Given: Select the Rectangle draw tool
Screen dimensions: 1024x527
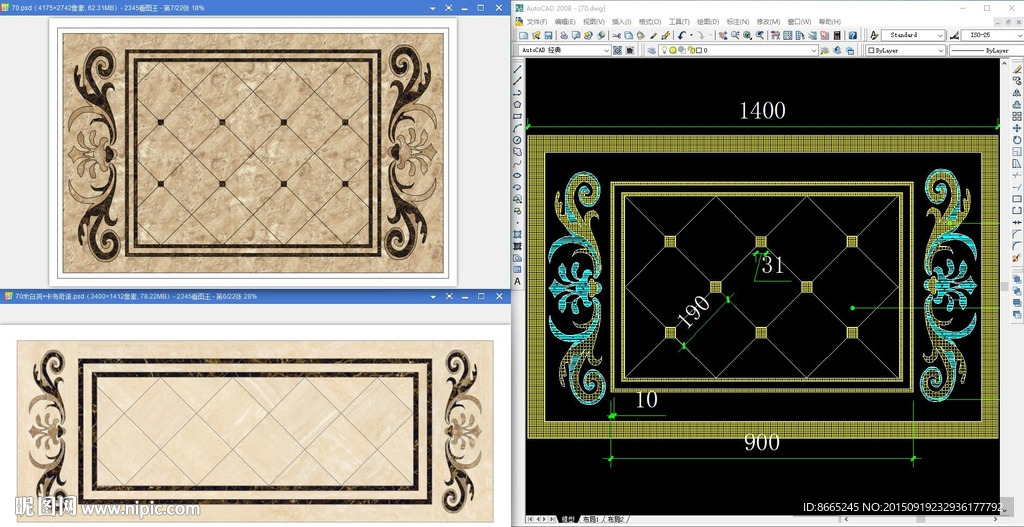Looking at the screenshot, I should pos(518,116).
